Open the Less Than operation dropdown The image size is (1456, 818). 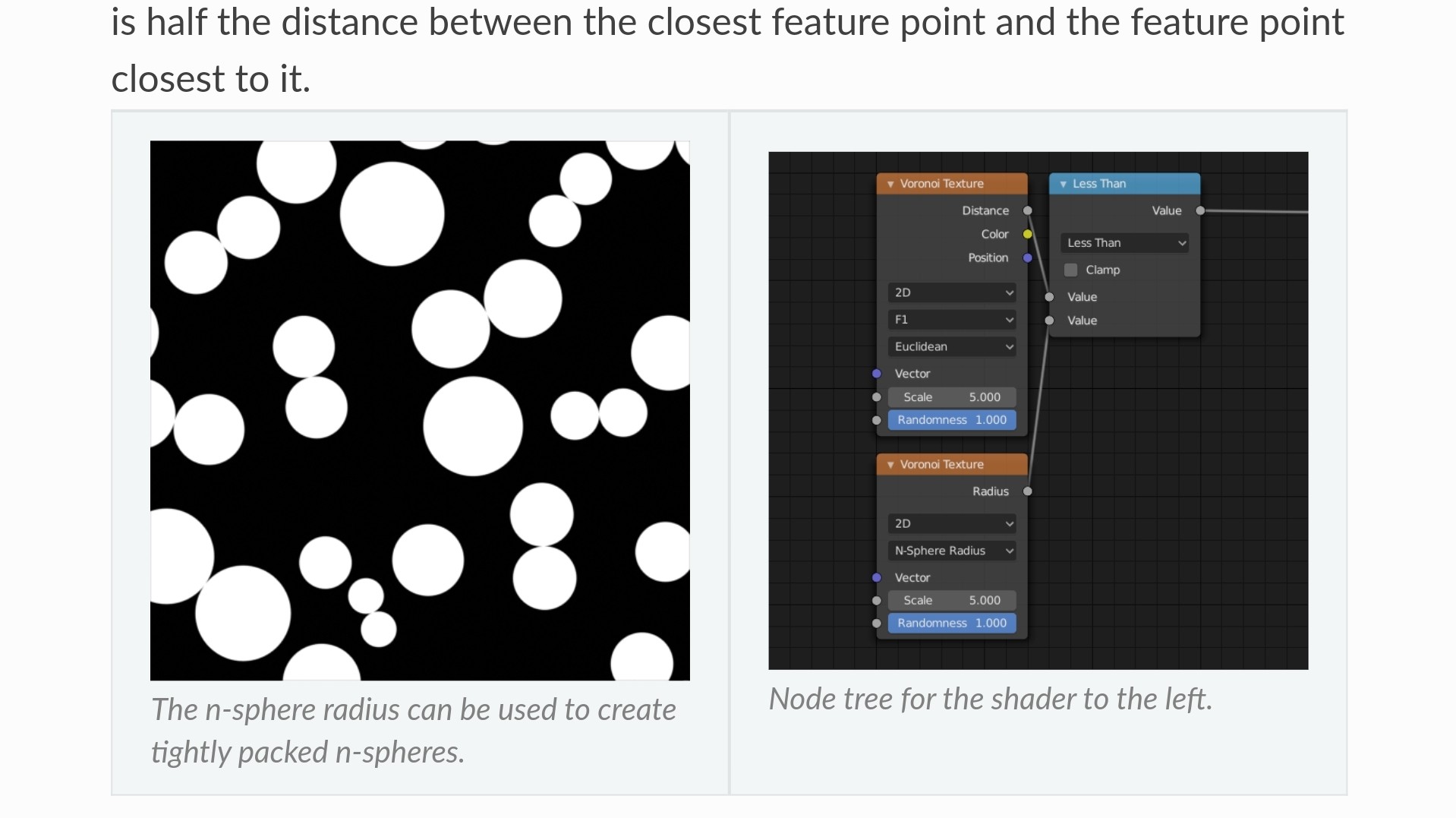click(1124, 243)
